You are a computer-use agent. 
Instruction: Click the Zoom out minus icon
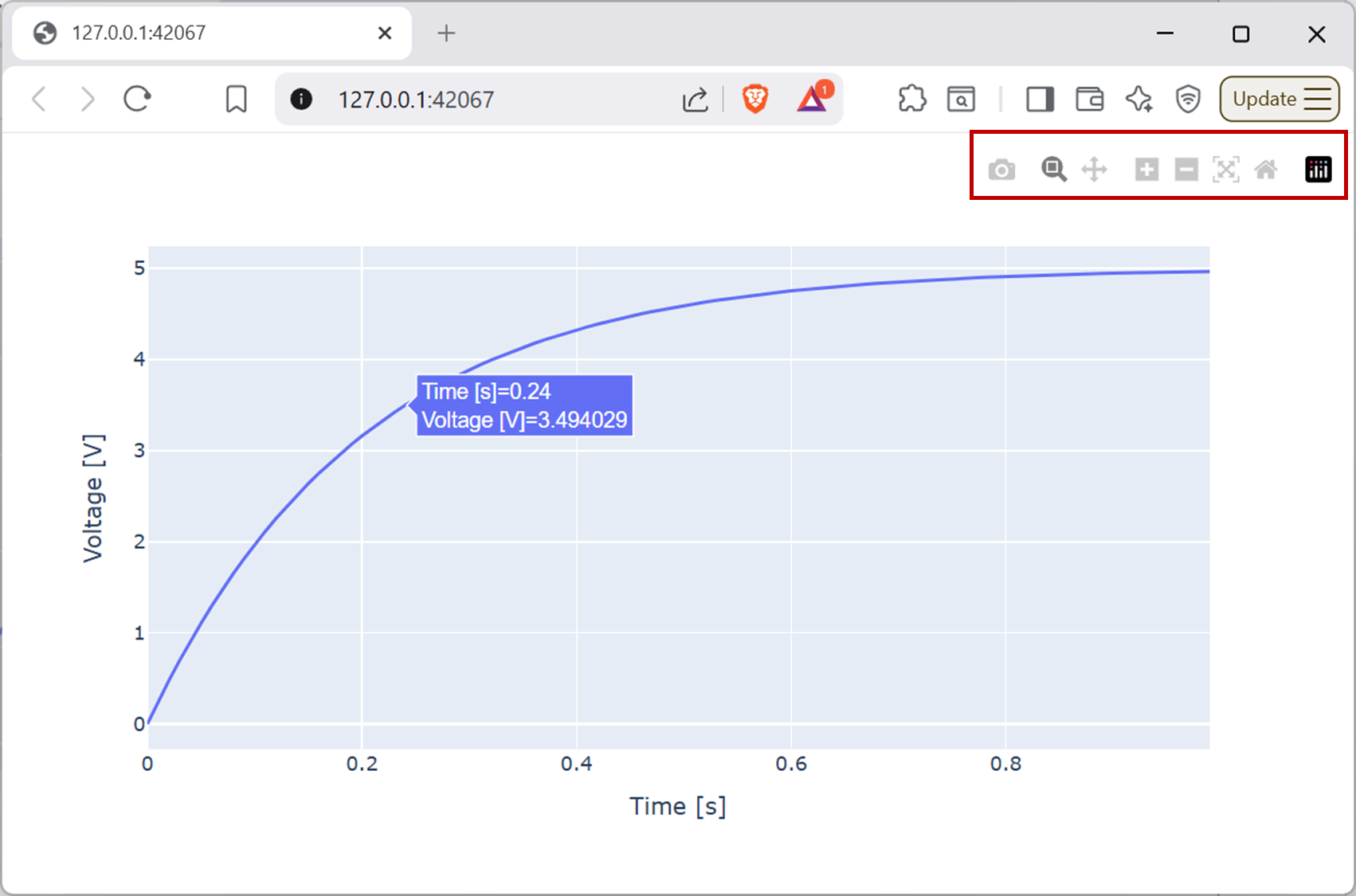click(1186, 169)
